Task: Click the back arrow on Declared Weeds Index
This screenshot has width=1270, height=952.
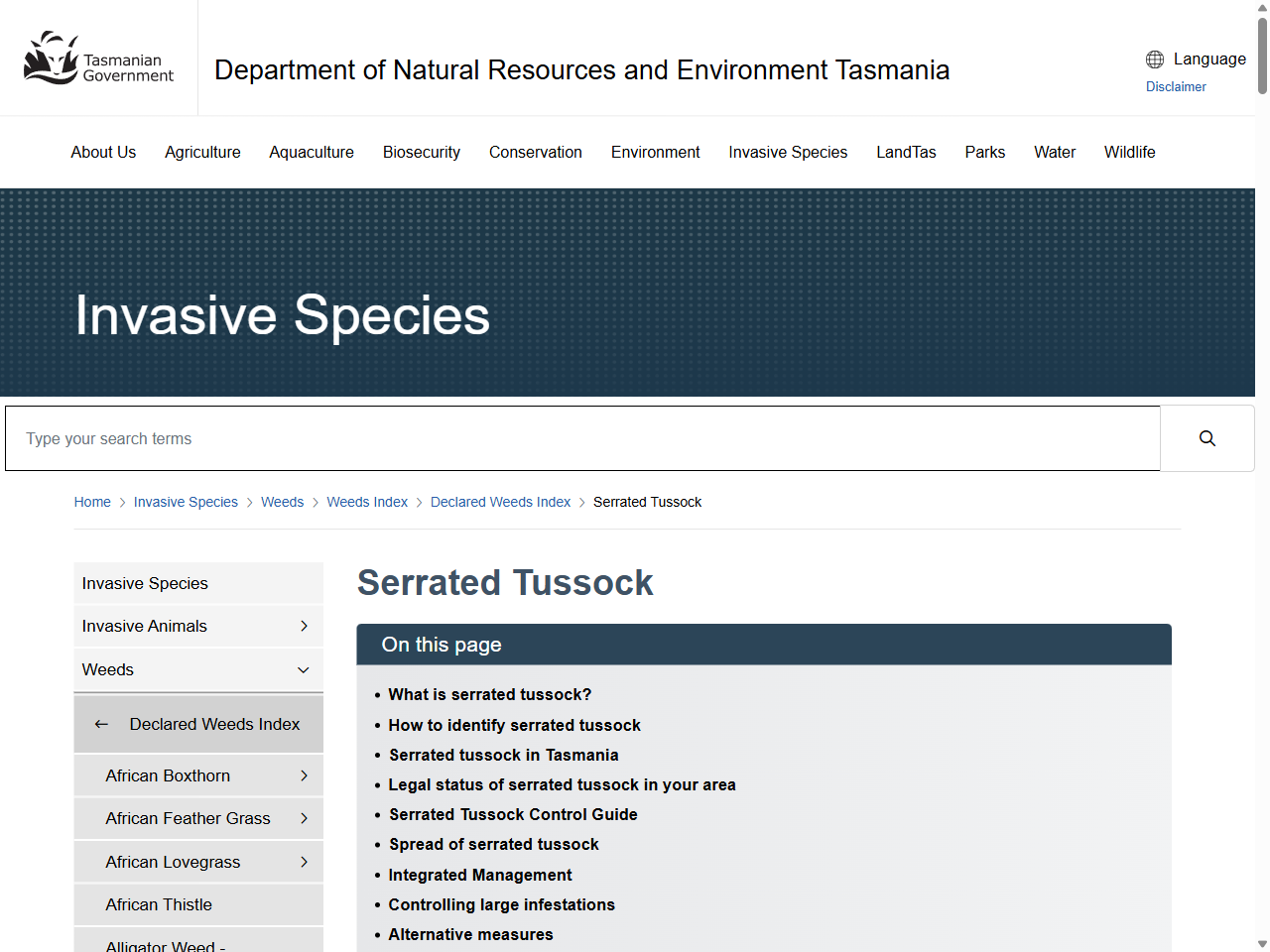Action: click(x=101, y=724)
